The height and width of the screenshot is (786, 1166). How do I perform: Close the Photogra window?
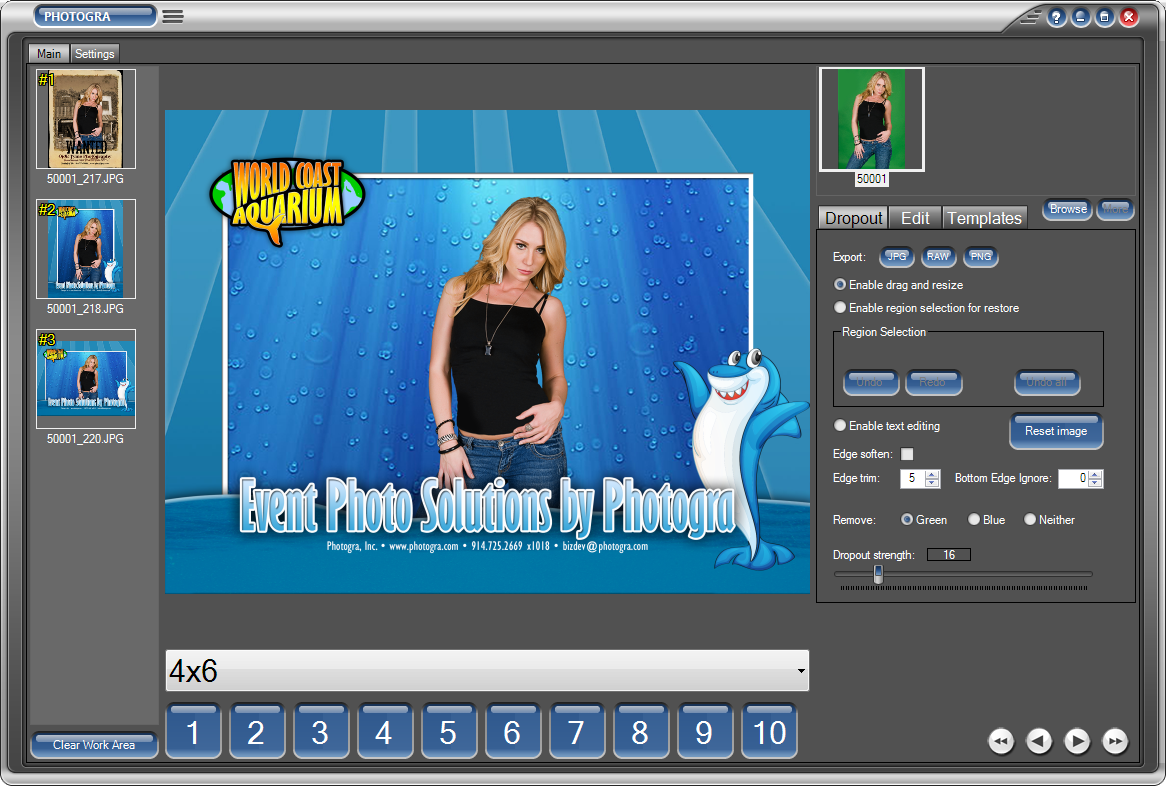[1129, 16]
